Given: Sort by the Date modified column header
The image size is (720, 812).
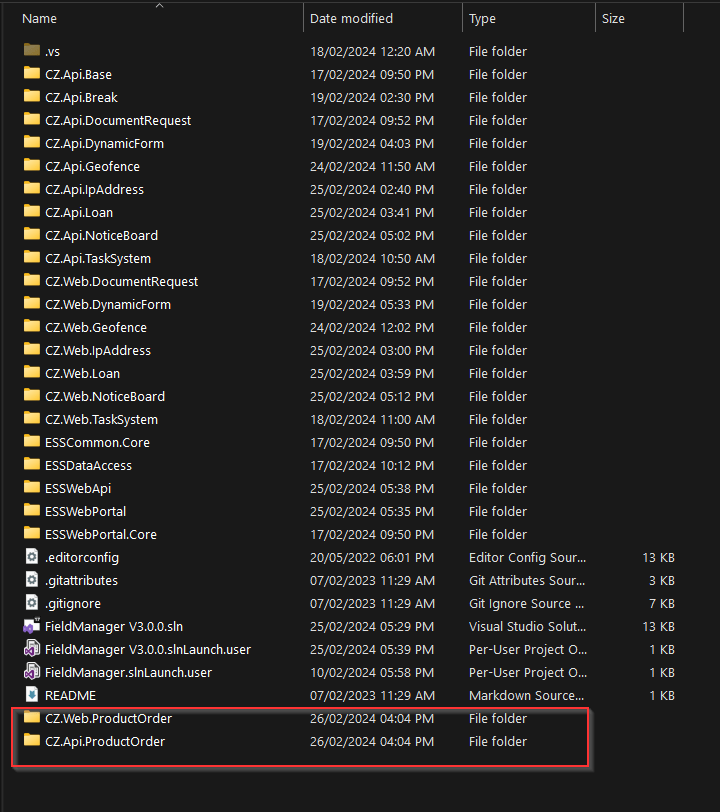Looking at the screenshot, I should click(x=351, y=19).
